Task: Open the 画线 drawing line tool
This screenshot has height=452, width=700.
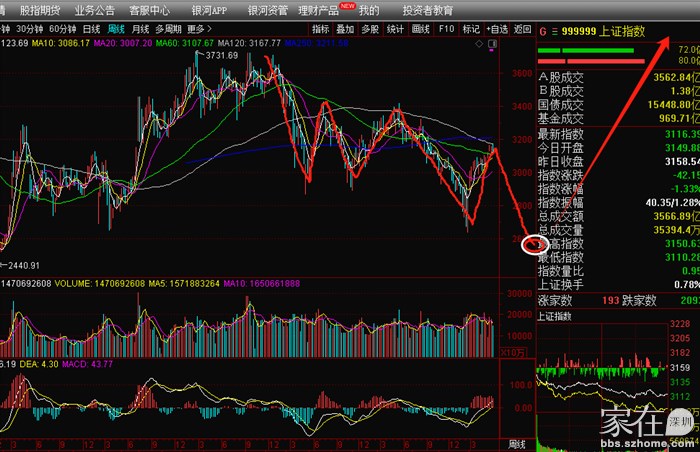Action: click(x=421, y=30)
